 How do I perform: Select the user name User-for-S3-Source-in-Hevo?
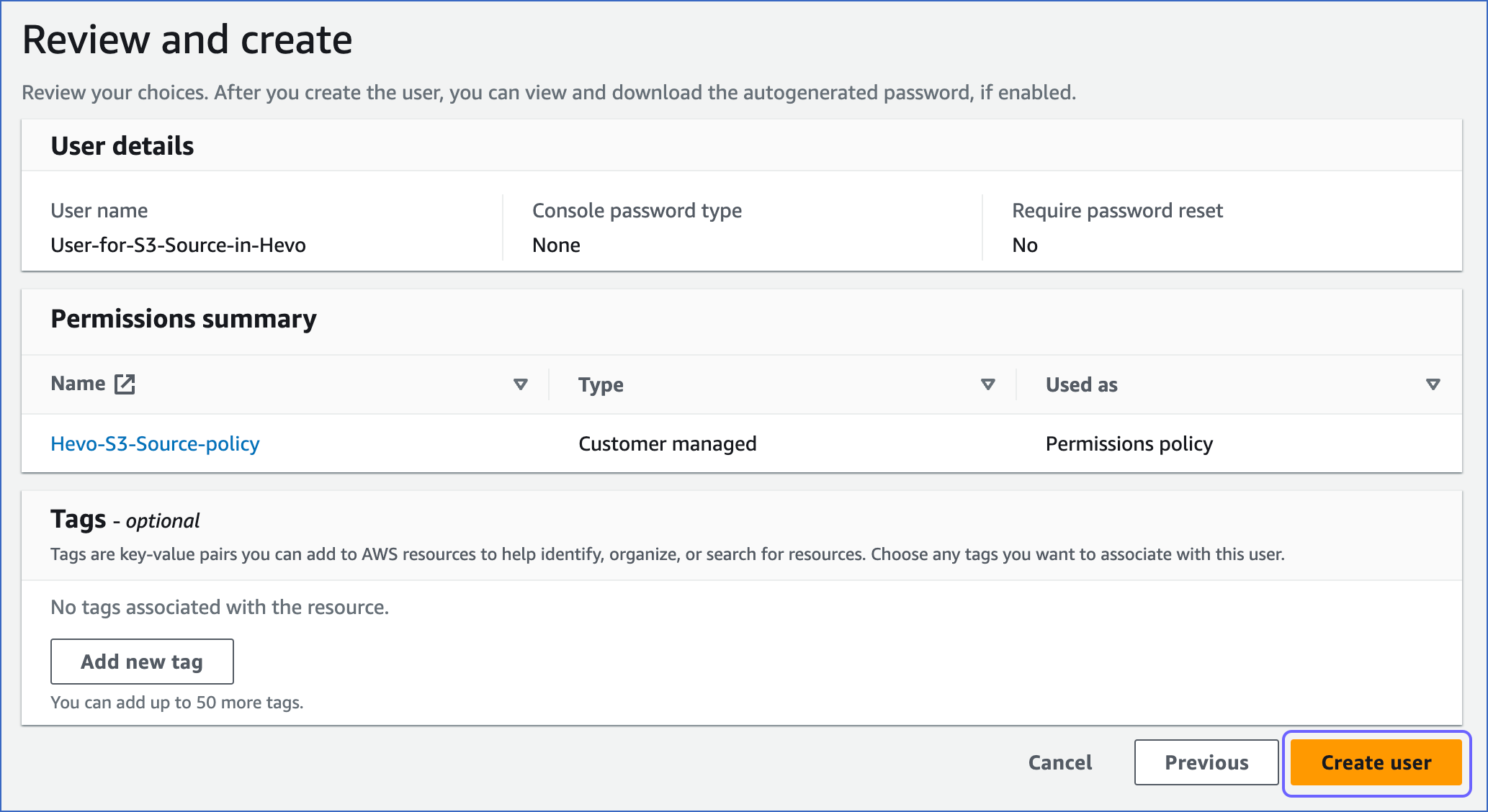(178, 245)
